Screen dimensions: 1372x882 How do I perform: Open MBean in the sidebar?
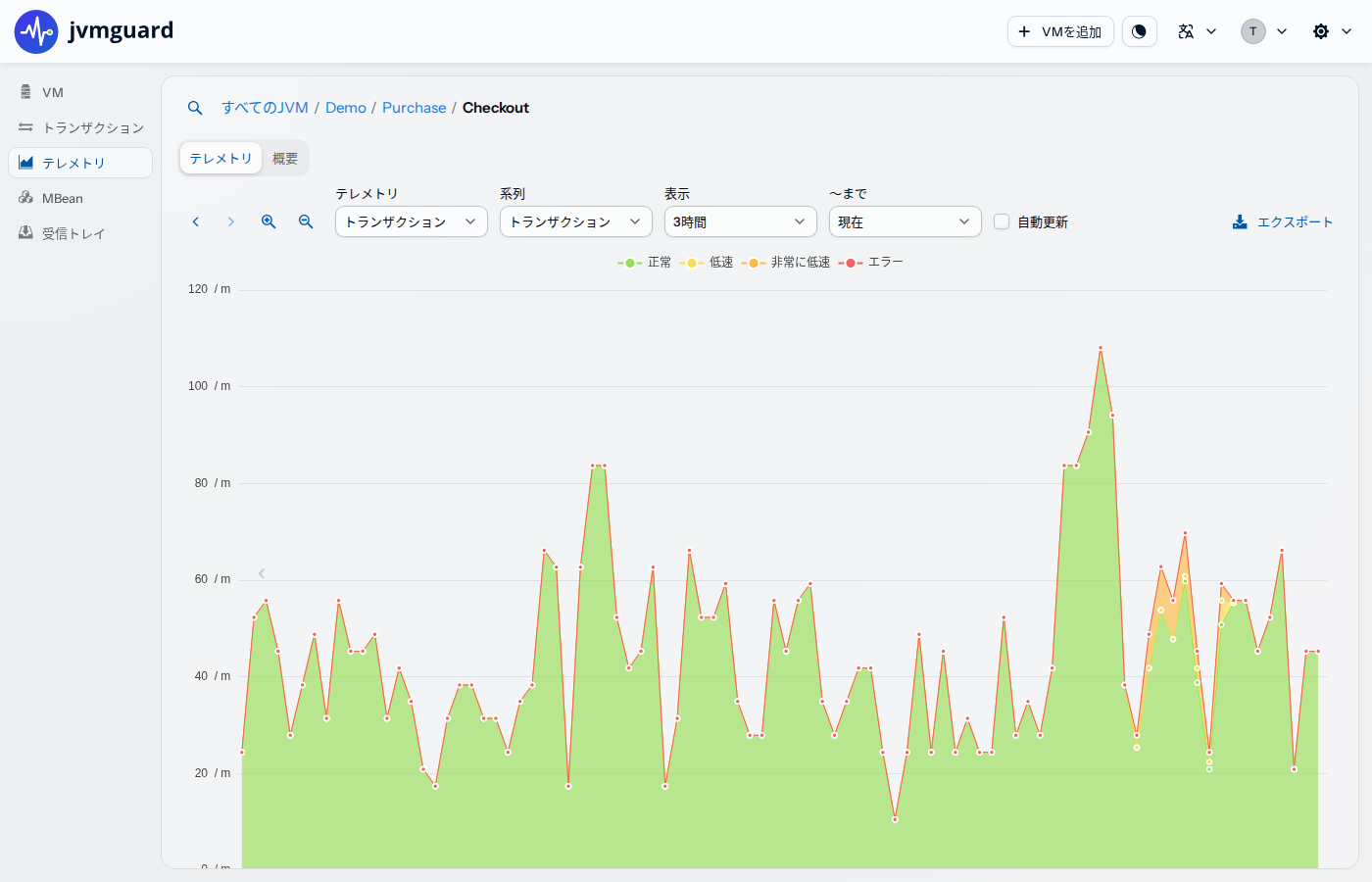pyautogui.click(x=80, y=198)
